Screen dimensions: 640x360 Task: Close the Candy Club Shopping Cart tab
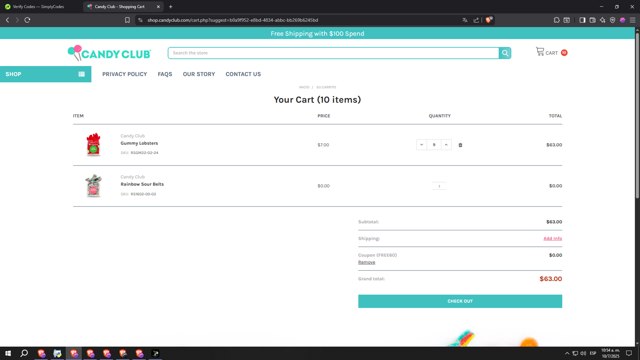pos(158,7)
